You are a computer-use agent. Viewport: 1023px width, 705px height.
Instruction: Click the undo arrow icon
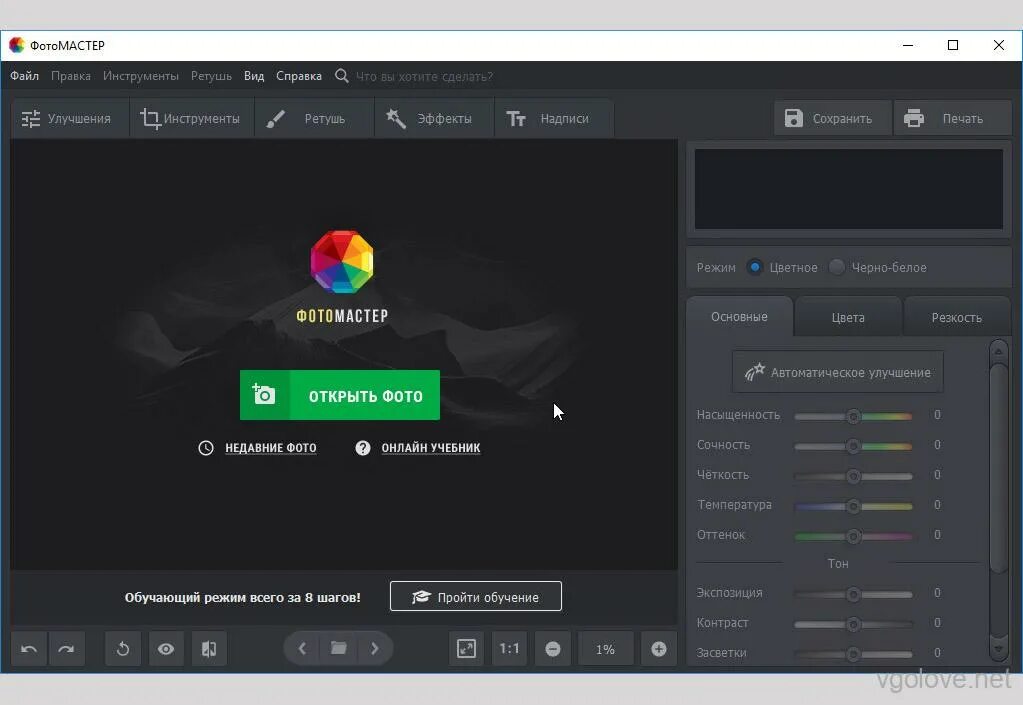click(29, 649)
